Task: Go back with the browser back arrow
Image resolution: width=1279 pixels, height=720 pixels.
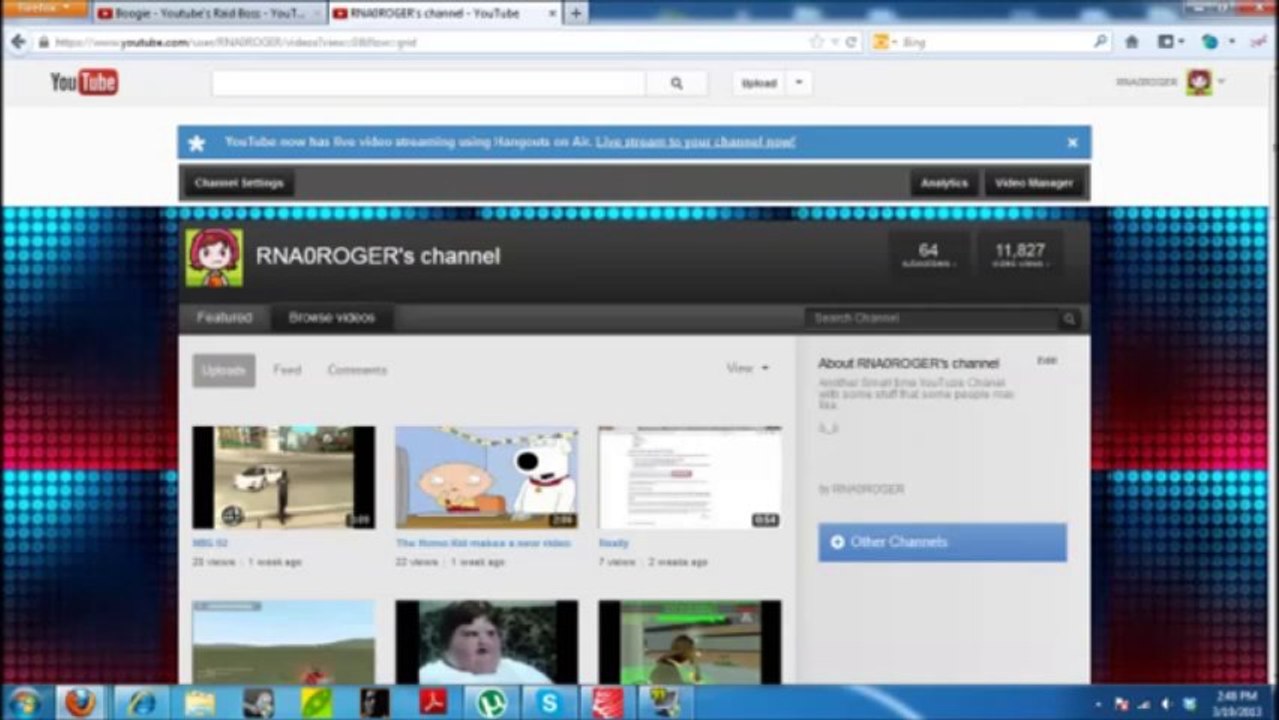Action: pos(18,42)
